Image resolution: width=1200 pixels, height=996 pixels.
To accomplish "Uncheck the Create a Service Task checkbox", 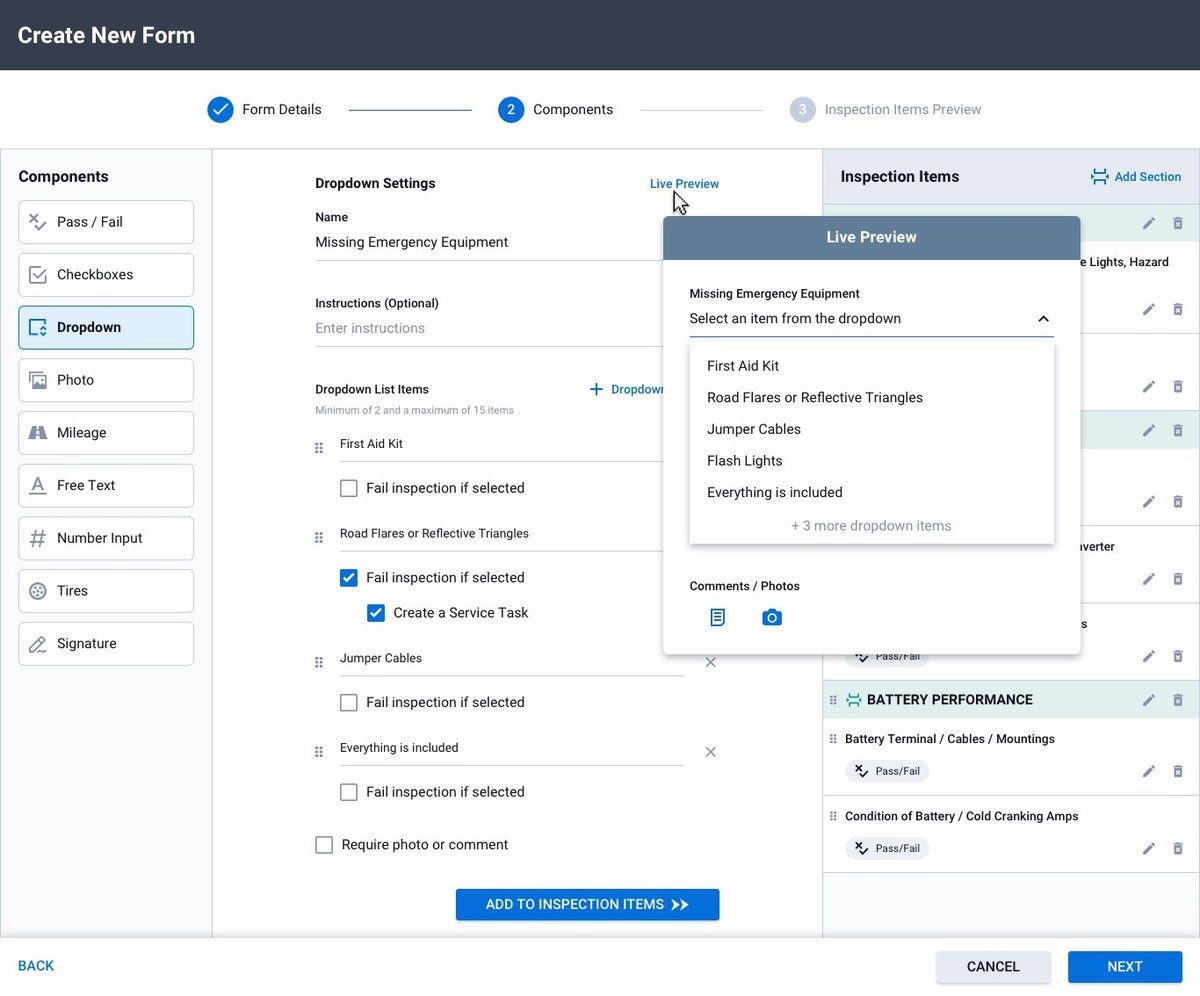I will [376, 612].
